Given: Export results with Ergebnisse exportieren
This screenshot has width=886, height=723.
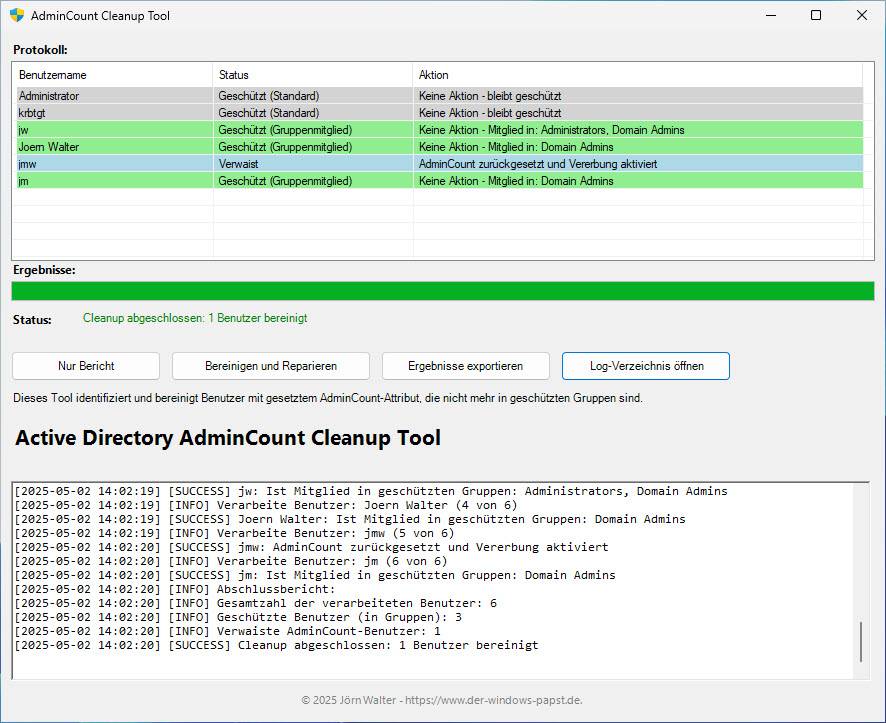Looking at the screenshot, I should (x=466, y=366).
